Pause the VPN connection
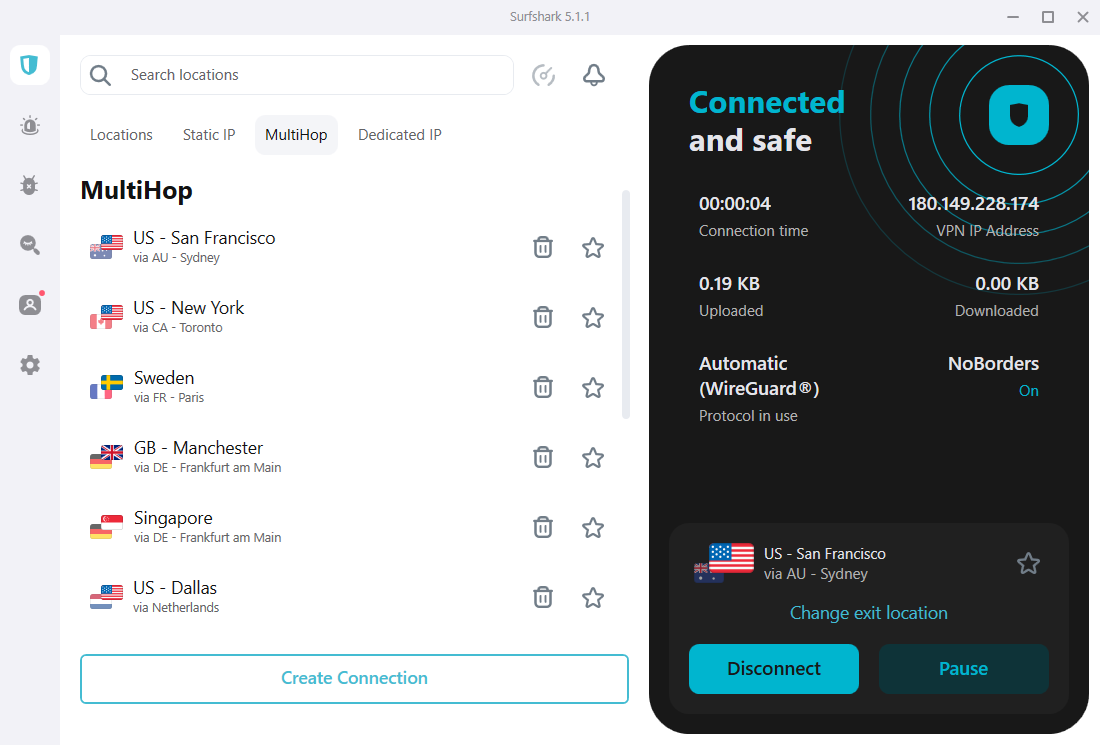1100x745 pixels. [x=964, y=669]
